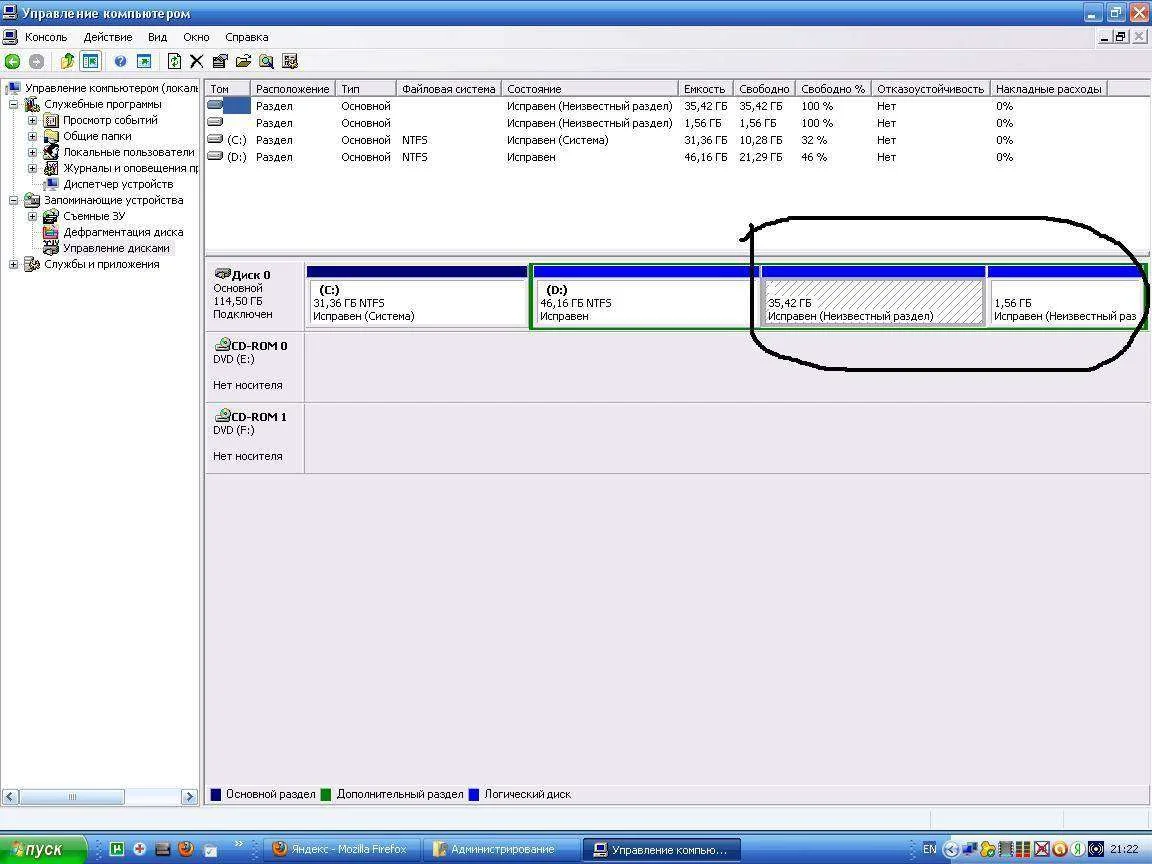Open the Вид menu
Image resolution: width=1152 pixels, height=864 pixels.
[157, 37]
